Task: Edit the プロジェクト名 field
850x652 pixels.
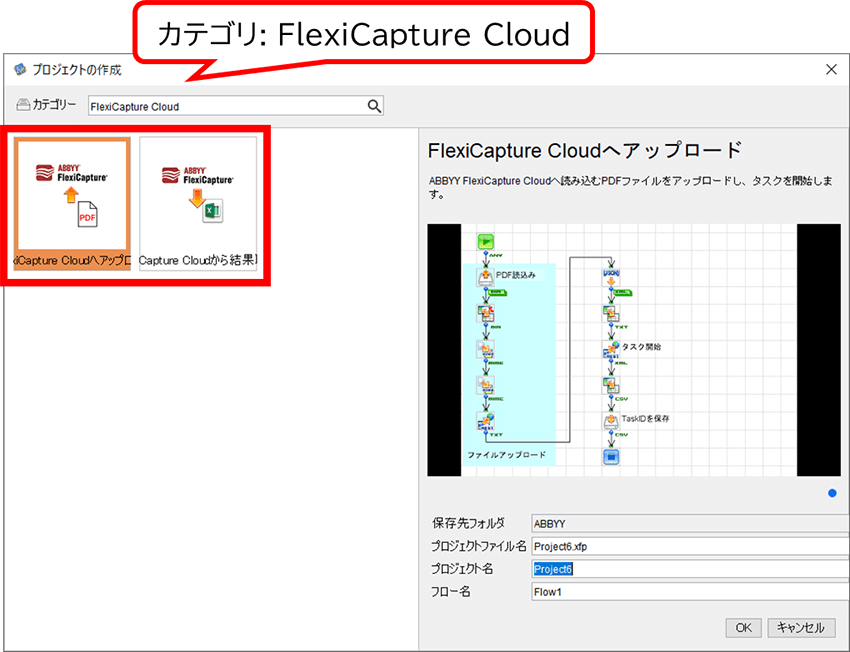Action: pyautogui.click(x=690, y=569)
